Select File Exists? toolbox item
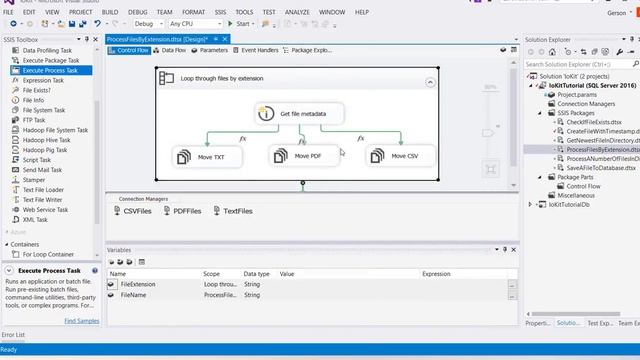 [37, 90]
